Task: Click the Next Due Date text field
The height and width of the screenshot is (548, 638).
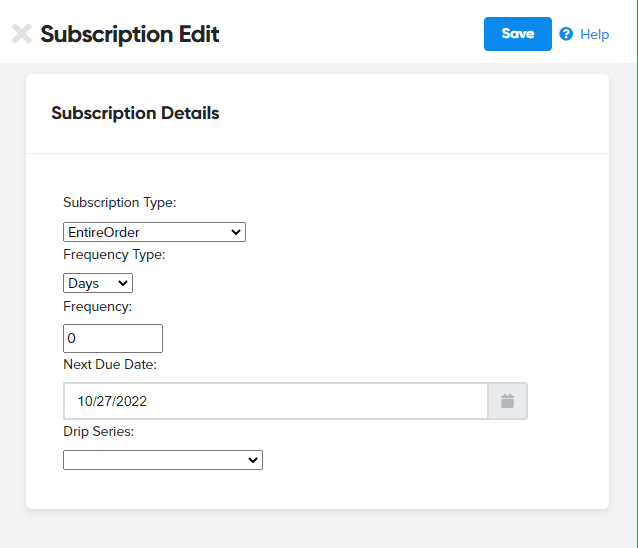Action: 276,401
